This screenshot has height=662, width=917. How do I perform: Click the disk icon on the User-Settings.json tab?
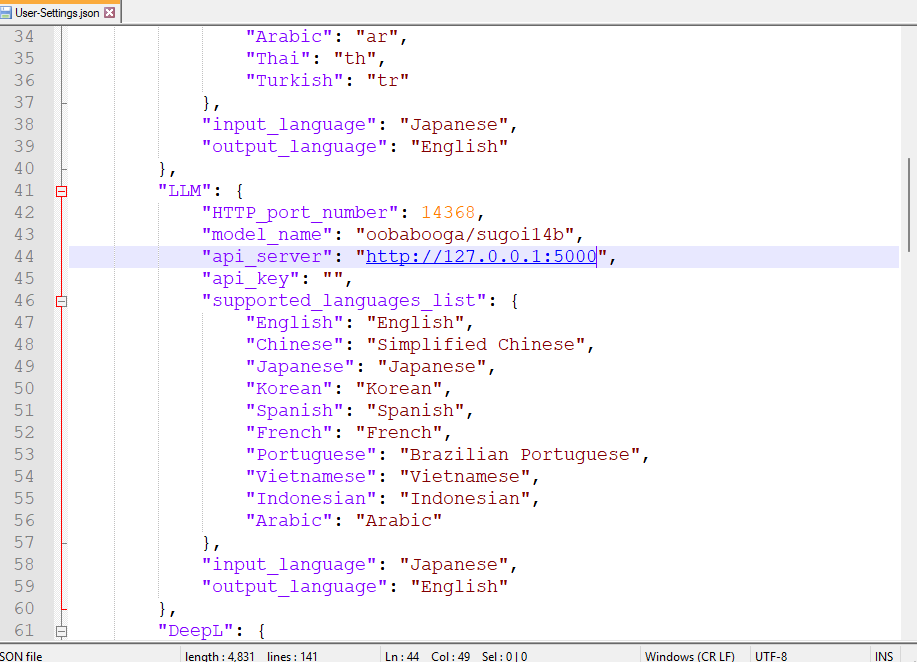(6, 12)
